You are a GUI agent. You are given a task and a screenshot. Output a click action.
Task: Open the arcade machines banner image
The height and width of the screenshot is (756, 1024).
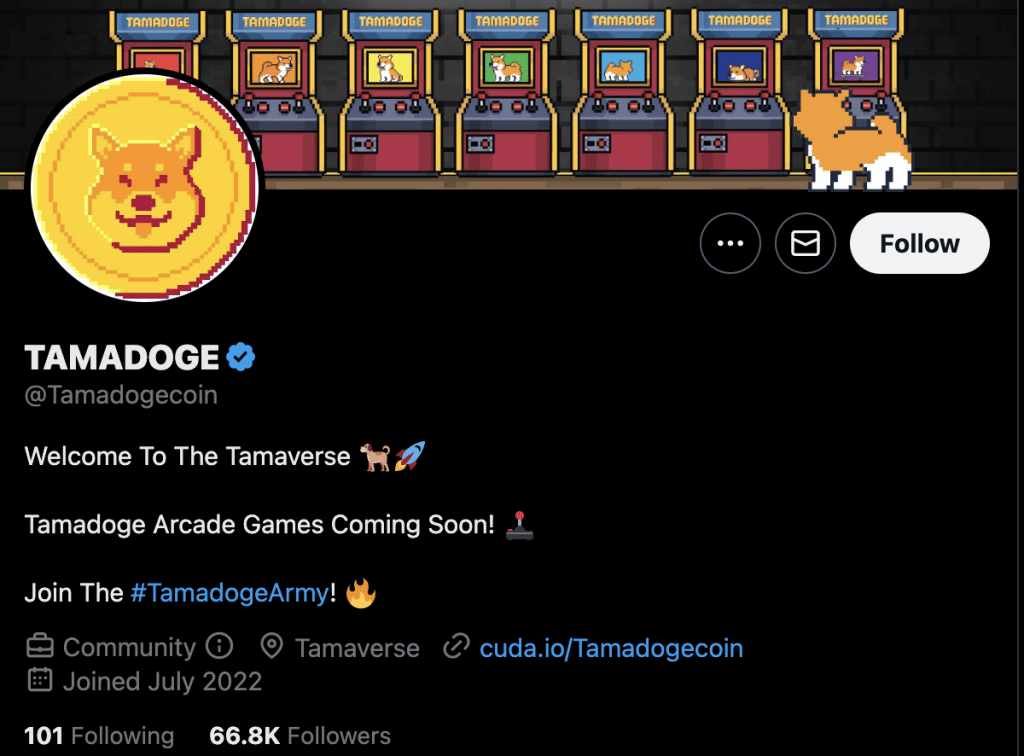pyautogui.click(x=512, y=95)
